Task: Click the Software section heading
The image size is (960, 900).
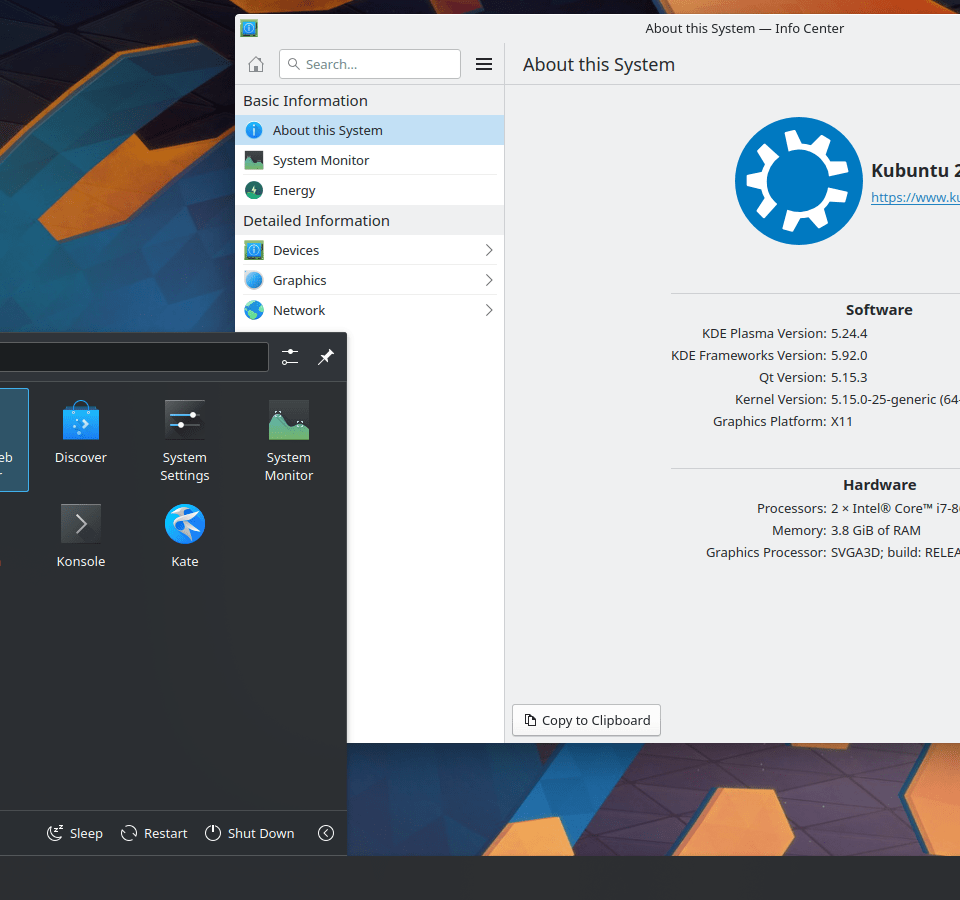Action: click(x=879, y=310)
